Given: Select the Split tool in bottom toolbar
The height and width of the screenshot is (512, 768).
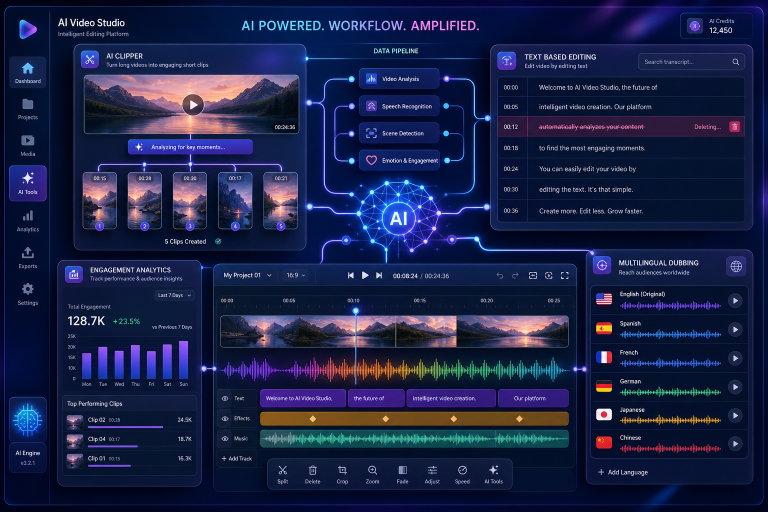Looking at the screenshot, I should 283,474.
